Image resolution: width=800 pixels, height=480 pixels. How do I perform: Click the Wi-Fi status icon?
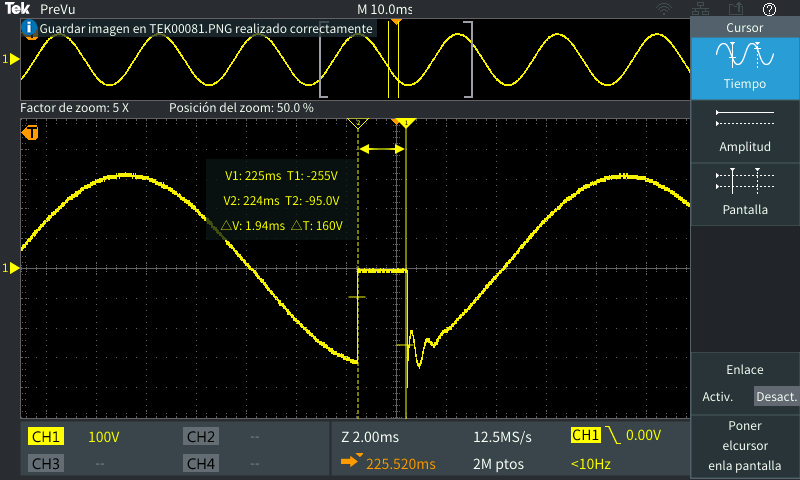pos(664,9)
